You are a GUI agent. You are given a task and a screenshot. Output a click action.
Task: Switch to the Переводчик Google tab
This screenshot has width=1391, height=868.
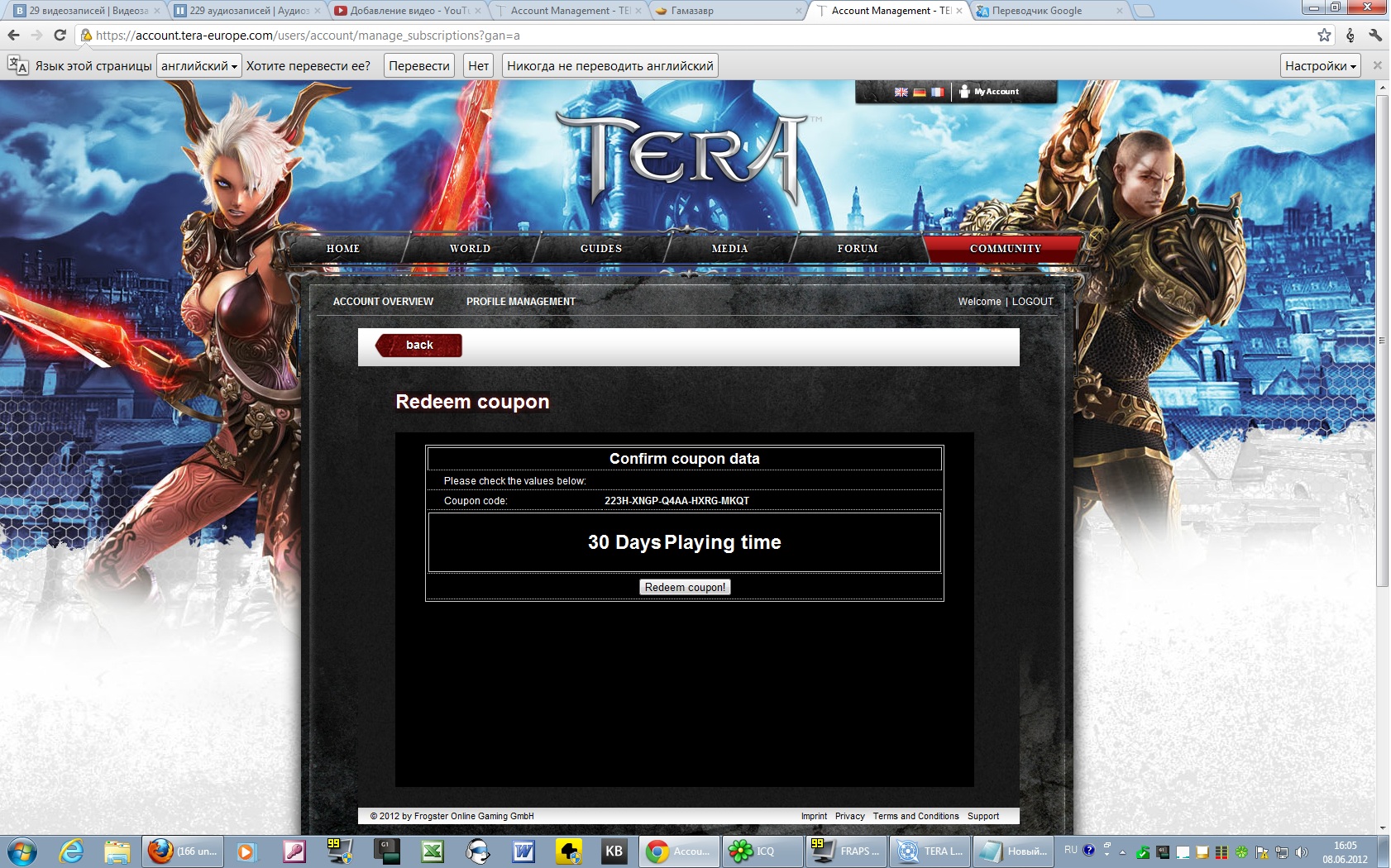[1046, 11]
